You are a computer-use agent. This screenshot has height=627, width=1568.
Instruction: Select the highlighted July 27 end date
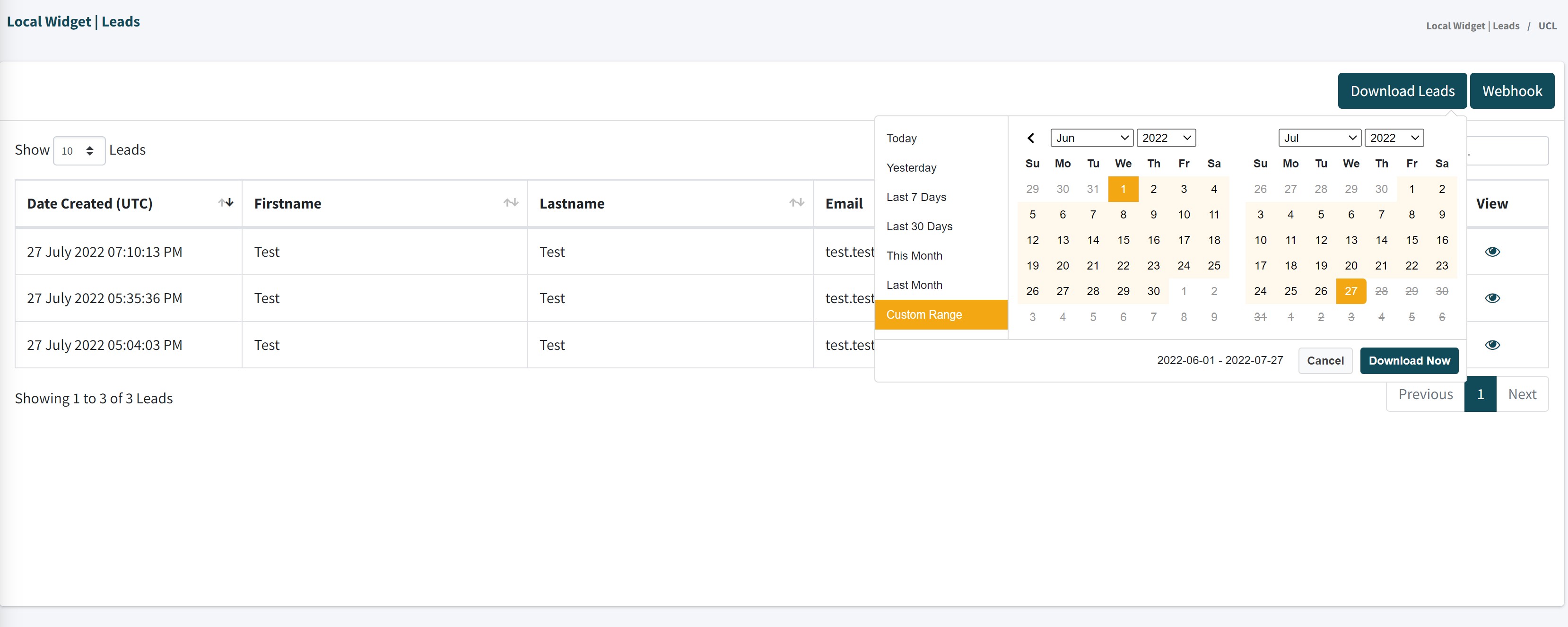(x=1350, y=291)
